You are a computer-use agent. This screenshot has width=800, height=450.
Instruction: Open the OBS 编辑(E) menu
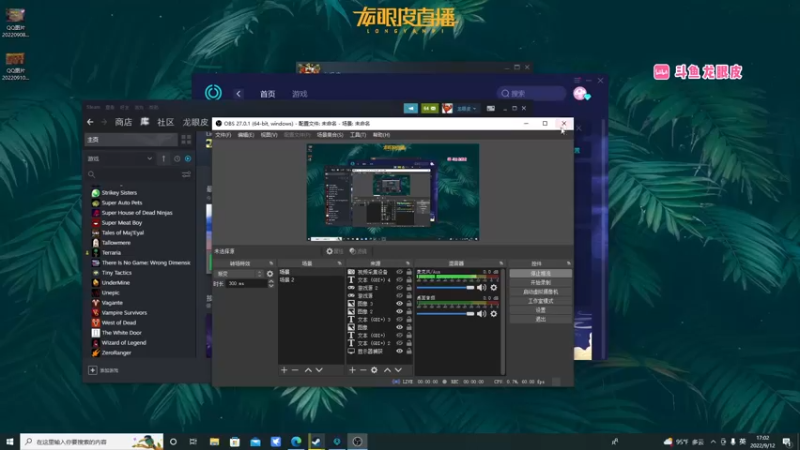(245, 135)
